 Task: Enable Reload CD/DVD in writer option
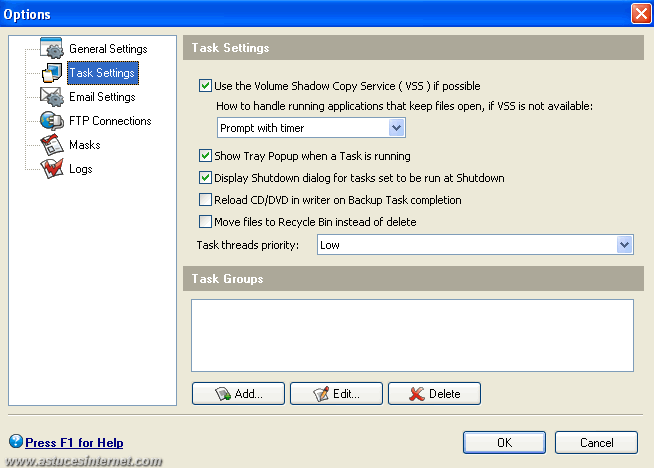205,200
